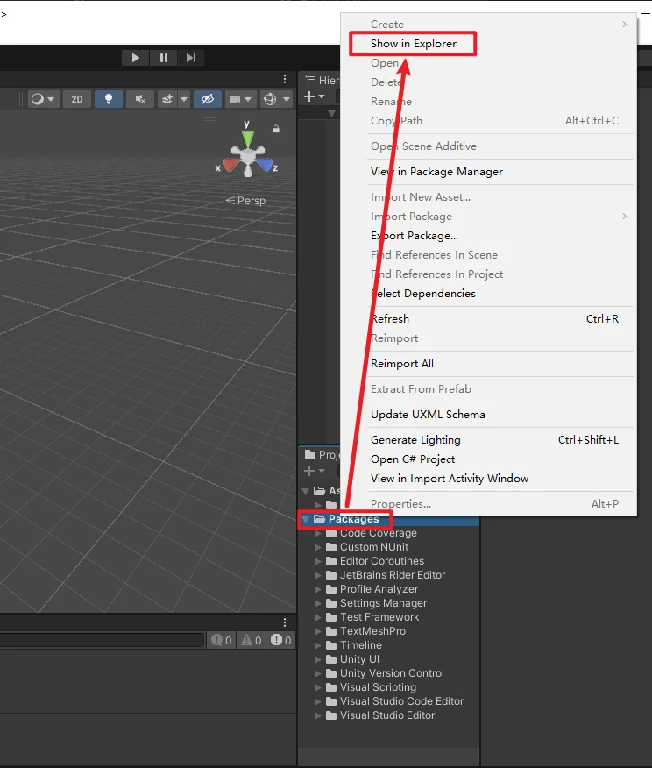Choose Show in Explorer from context menu
Image resolution: width=652 pixels, height=768 pixels.
(x=413, y=44)
